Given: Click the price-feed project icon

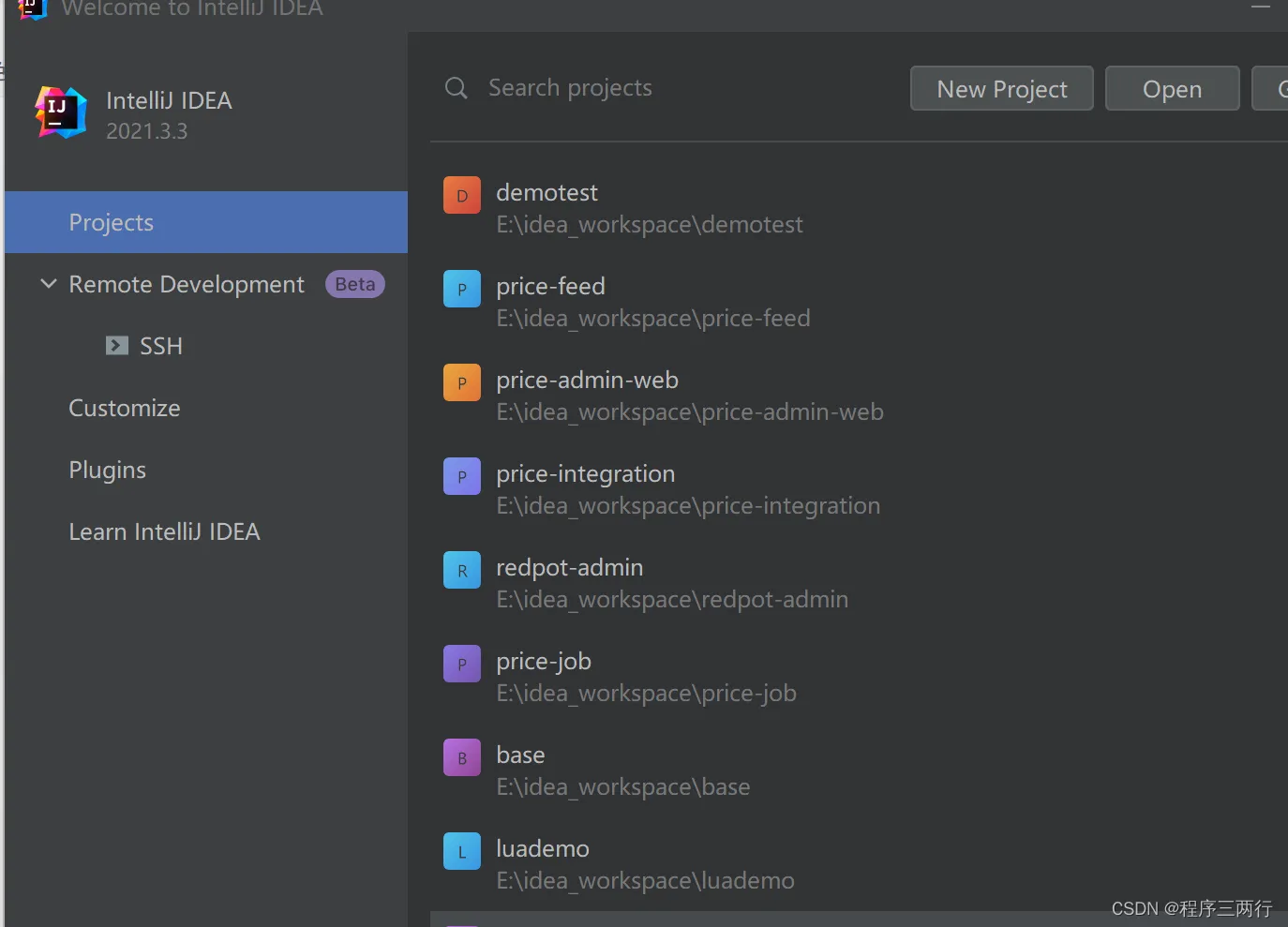Looking at the screenshot, I should click(462, 289).
